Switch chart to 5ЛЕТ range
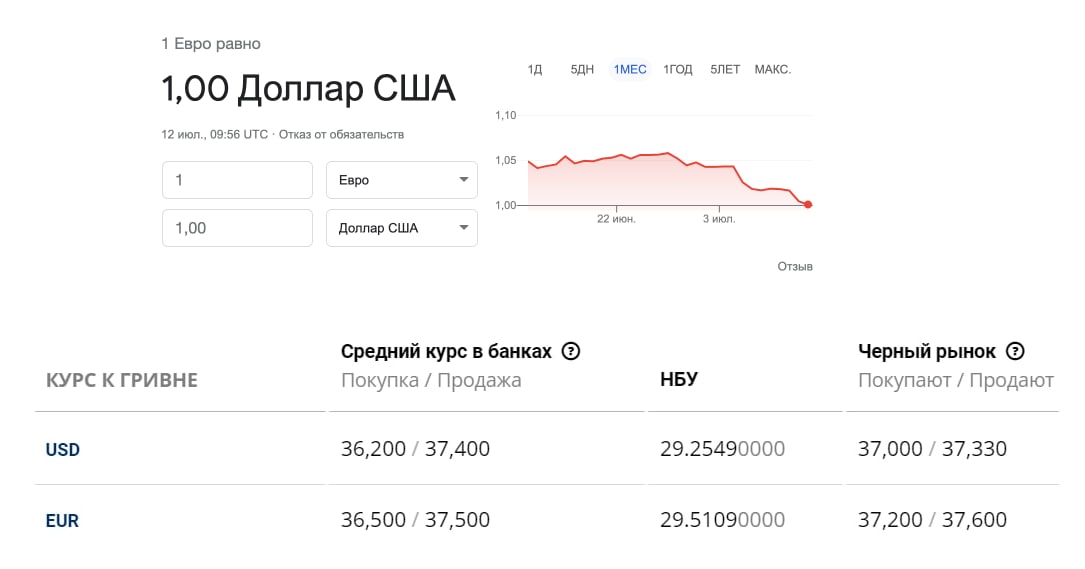Image resolution: width=1085 pixels, height=569 pixels. [725, 70]
